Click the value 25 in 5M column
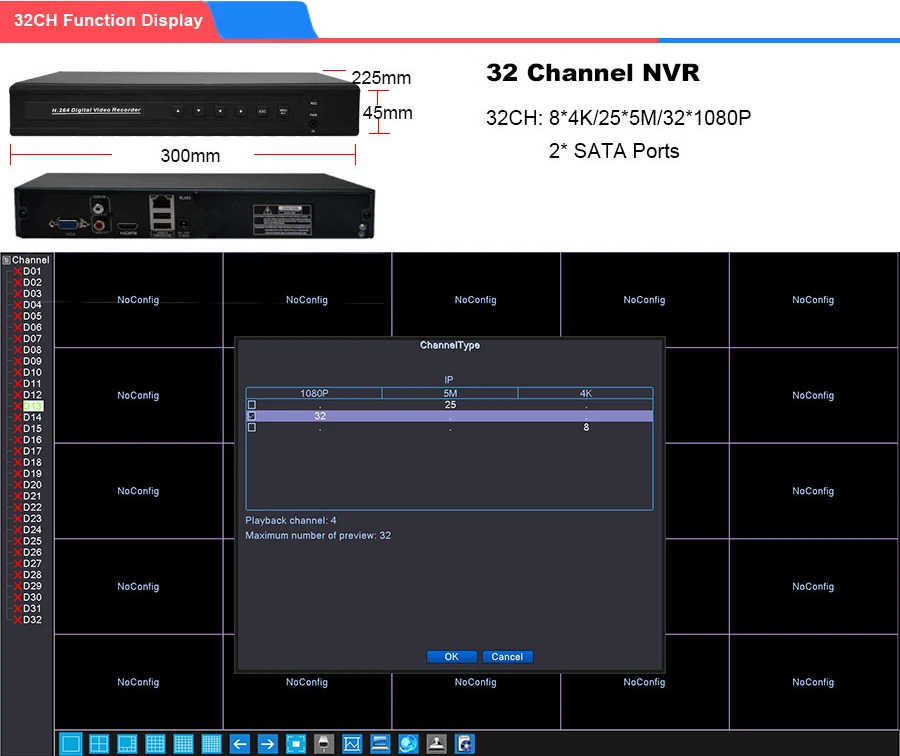The height and width of the screenshot is (756, 900). click(x=450, y=405)
